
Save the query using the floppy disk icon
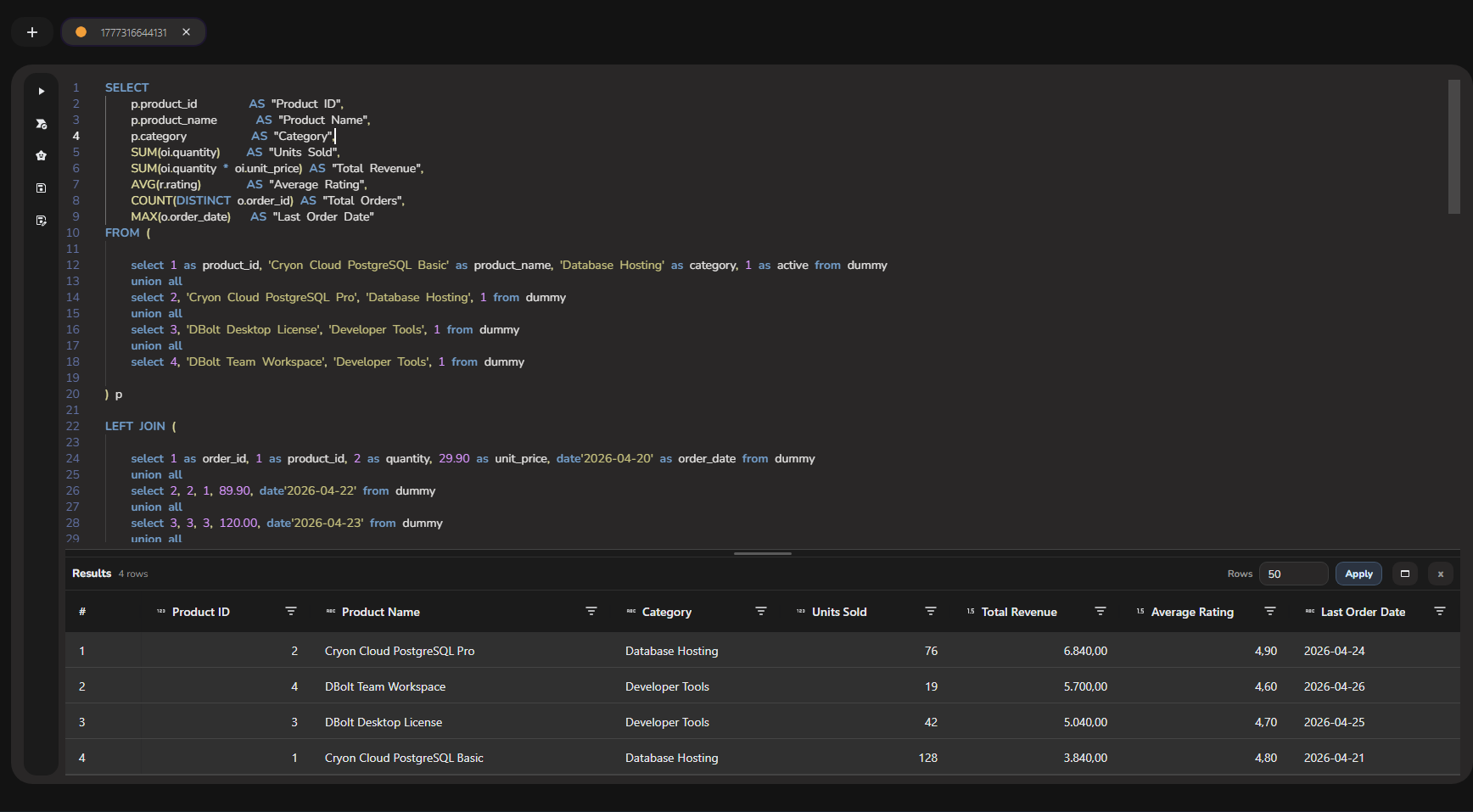pos(41,188)
